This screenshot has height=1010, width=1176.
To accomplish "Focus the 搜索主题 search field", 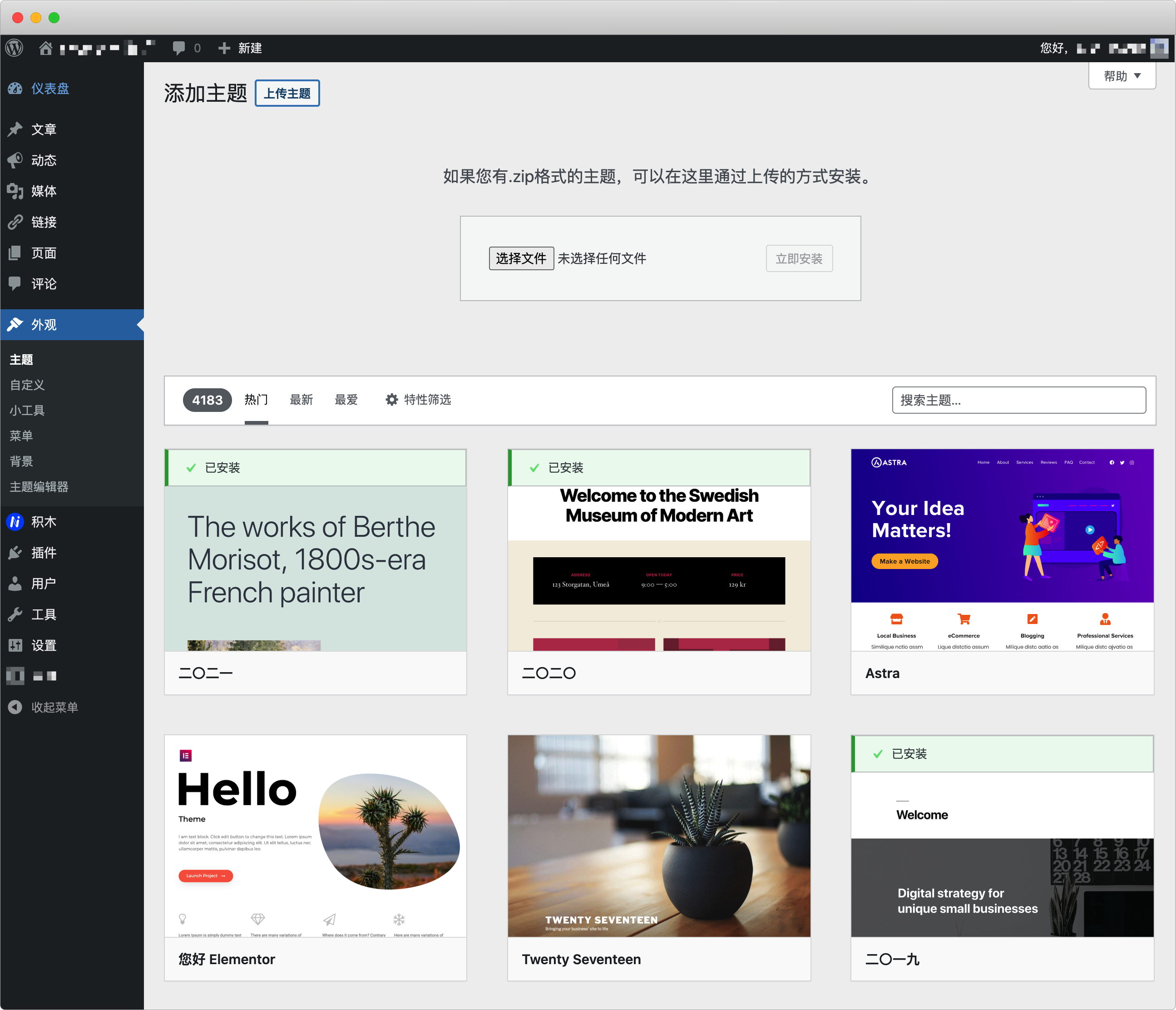I will 1019,400.
